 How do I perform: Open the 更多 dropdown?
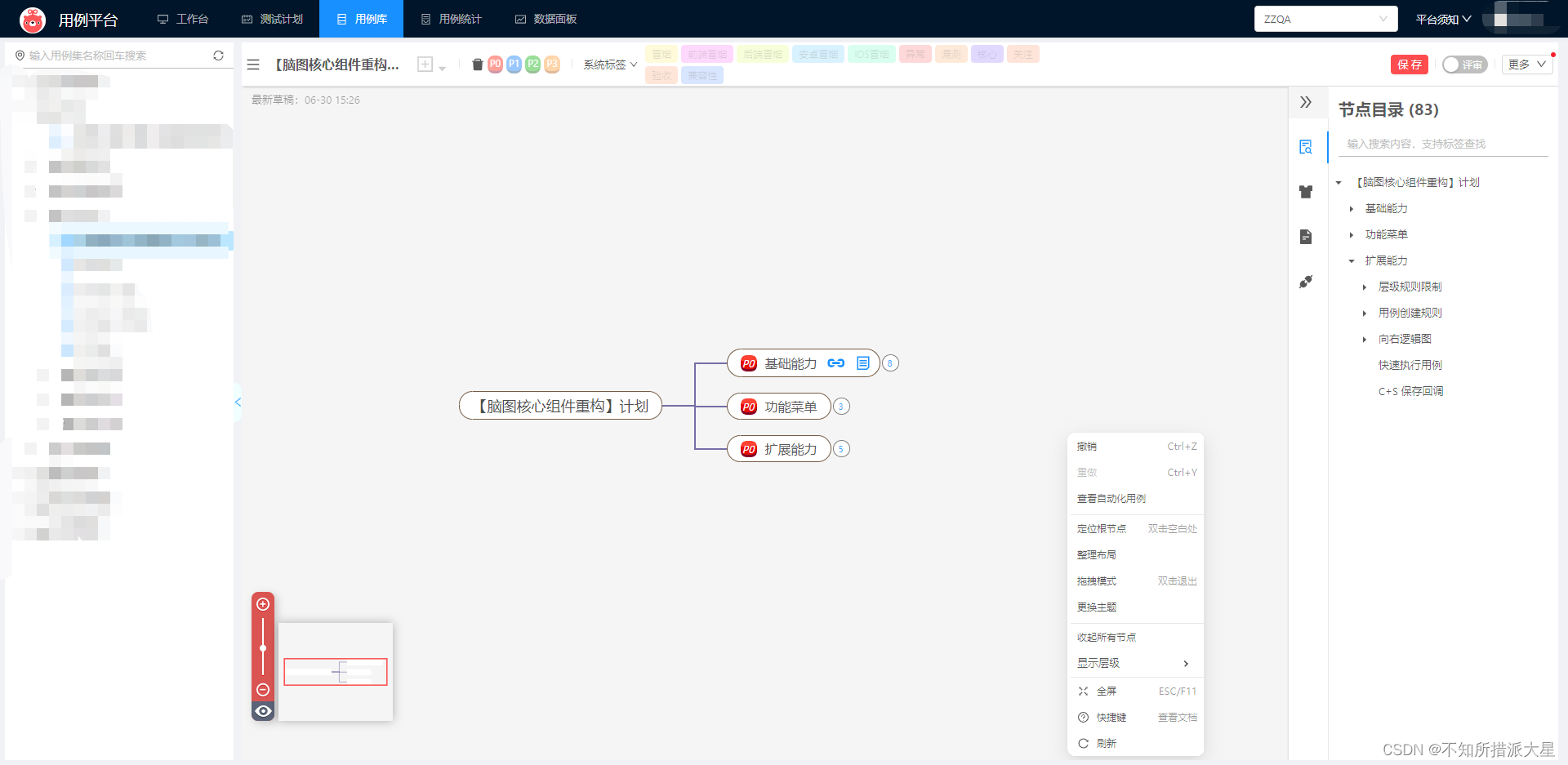[x=1526, y=64]
